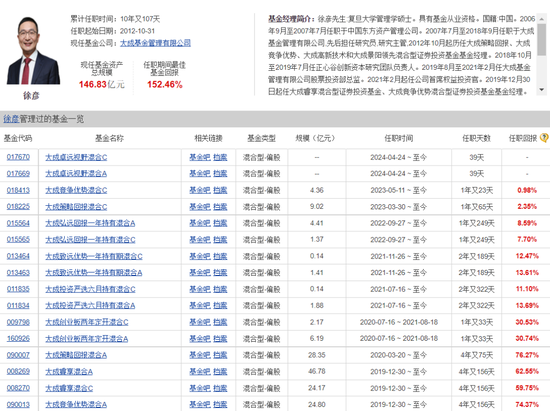The height and width of the screenshot is (411, 550).
Task: Open the 大成睿享混合C fund page
Action: tap(69, 388)
